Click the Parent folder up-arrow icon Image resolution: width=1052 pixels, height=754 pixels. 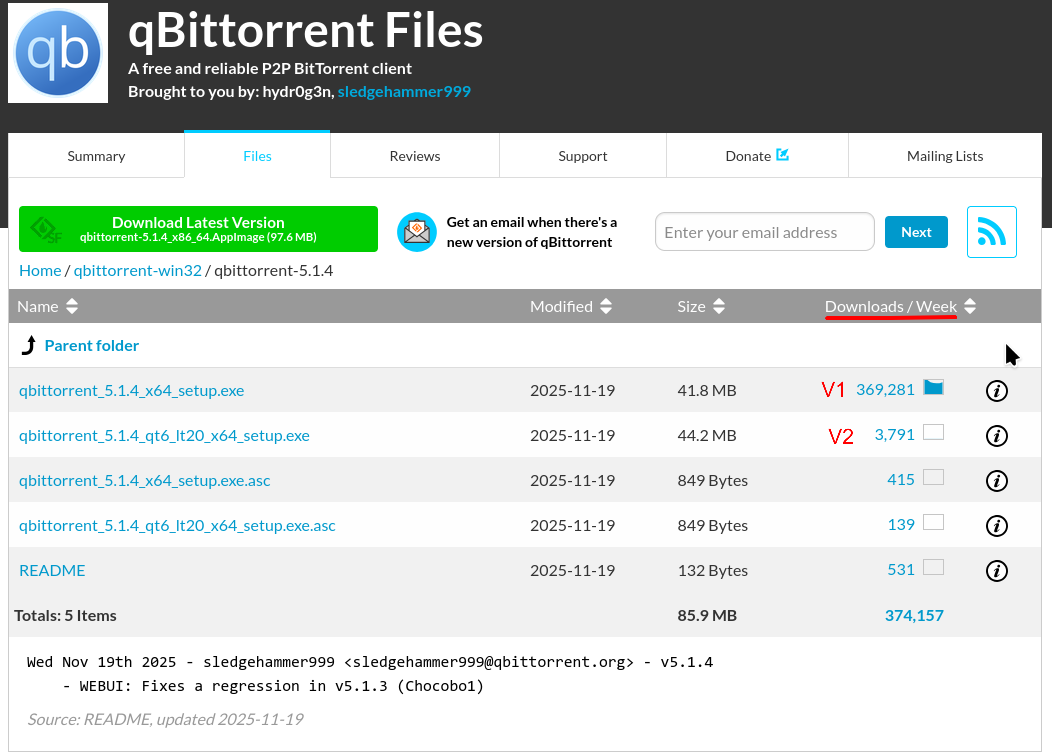pos(28,345)
